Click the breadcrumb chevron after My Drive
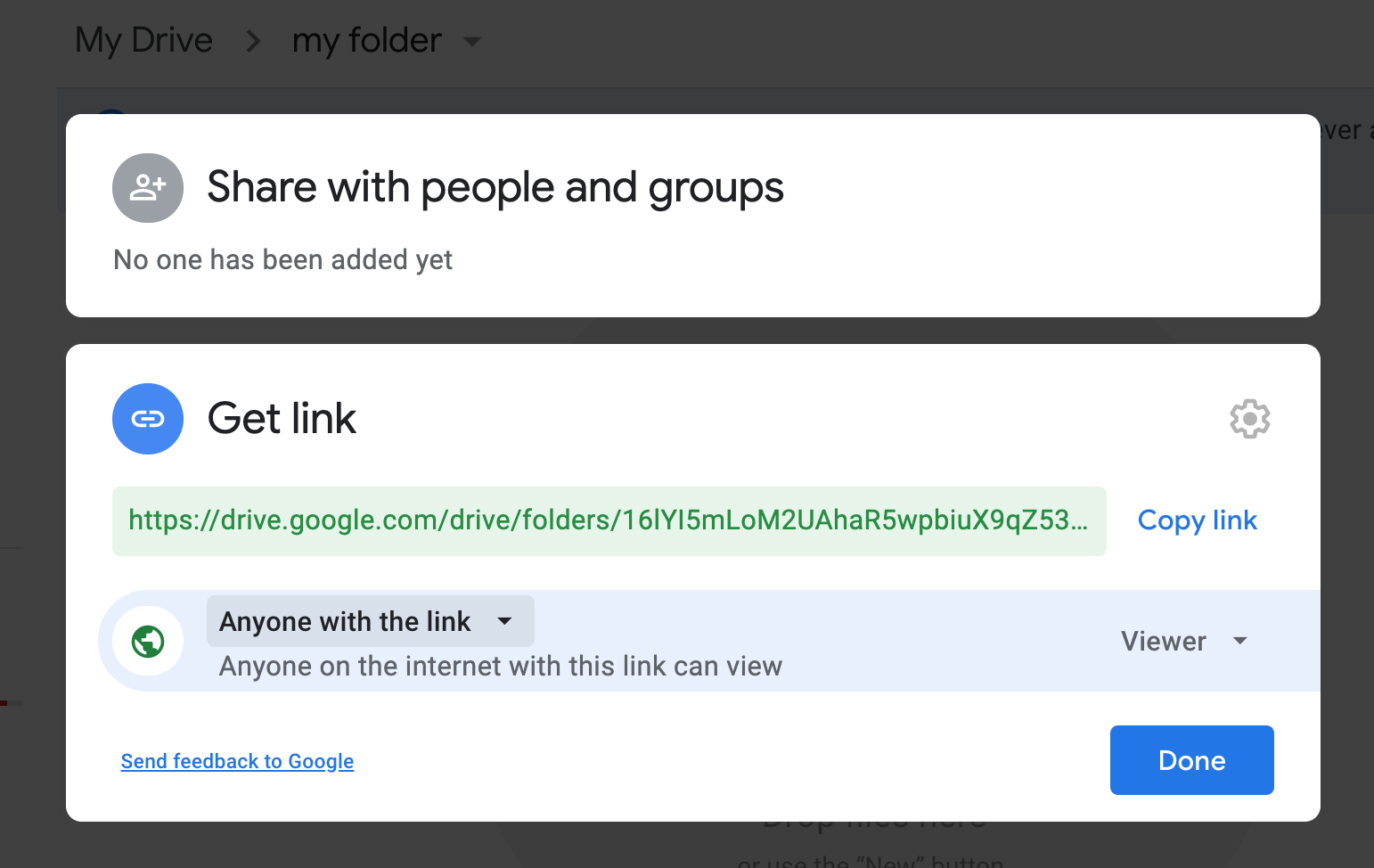This screenshot has height=868, width=1374. click(253, 41)
